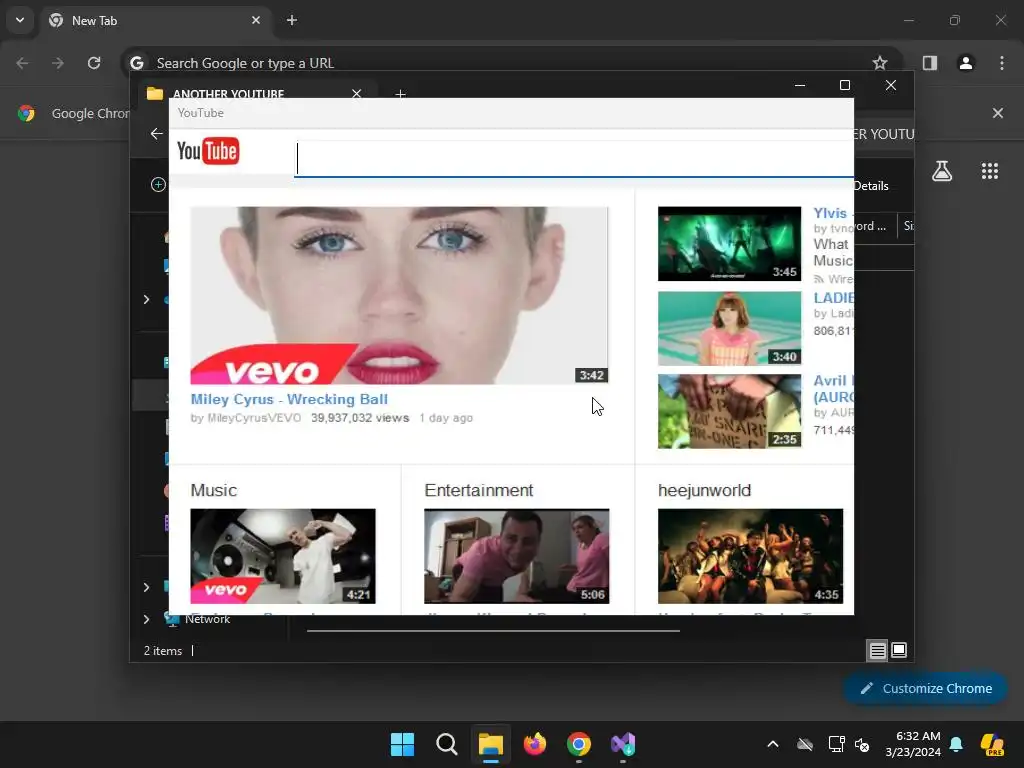Click the Explorer horizontal scrollbar
Viewport: 1024px width, 768px height.
pyautogui.click(x=493, y=631)
